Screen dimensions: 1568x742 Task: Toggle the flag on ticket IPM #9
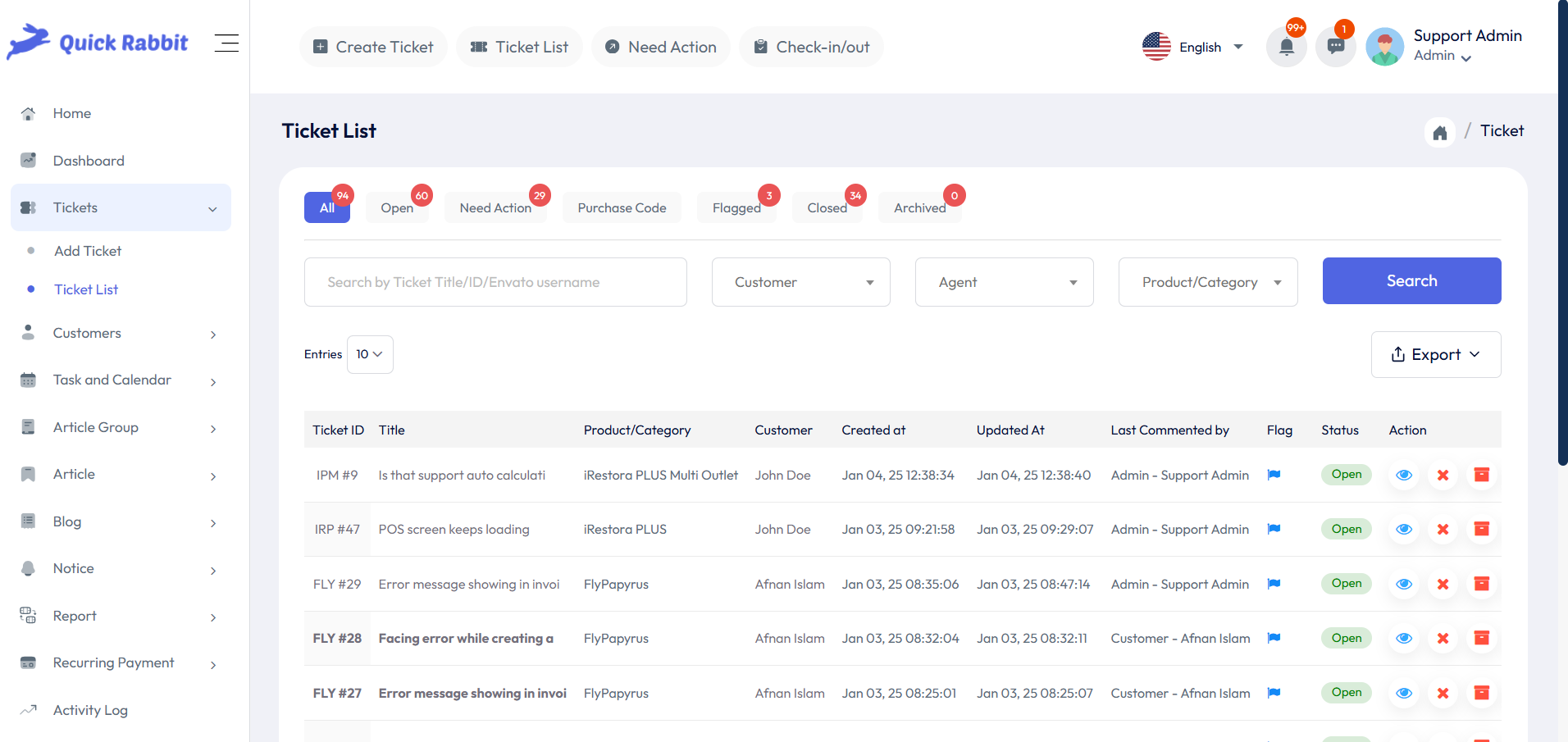[x=1273, y=475]
